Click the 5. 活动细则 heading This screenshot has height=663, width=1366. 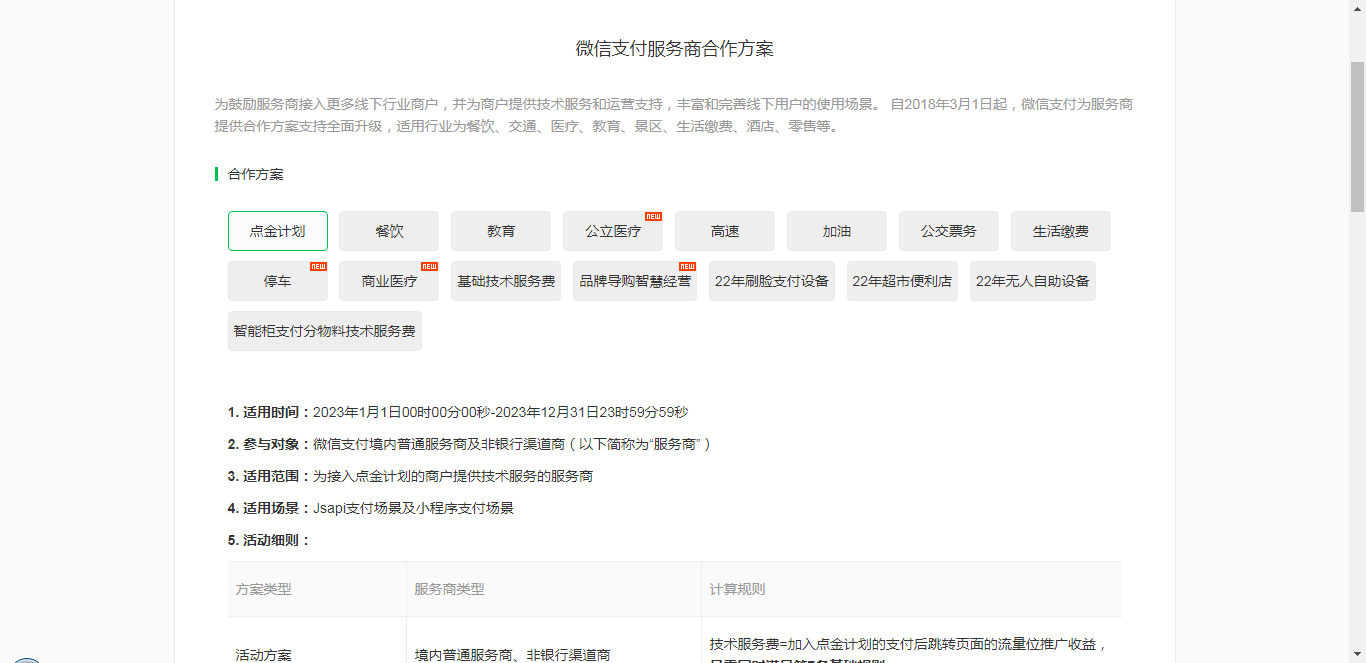(270, 540)
